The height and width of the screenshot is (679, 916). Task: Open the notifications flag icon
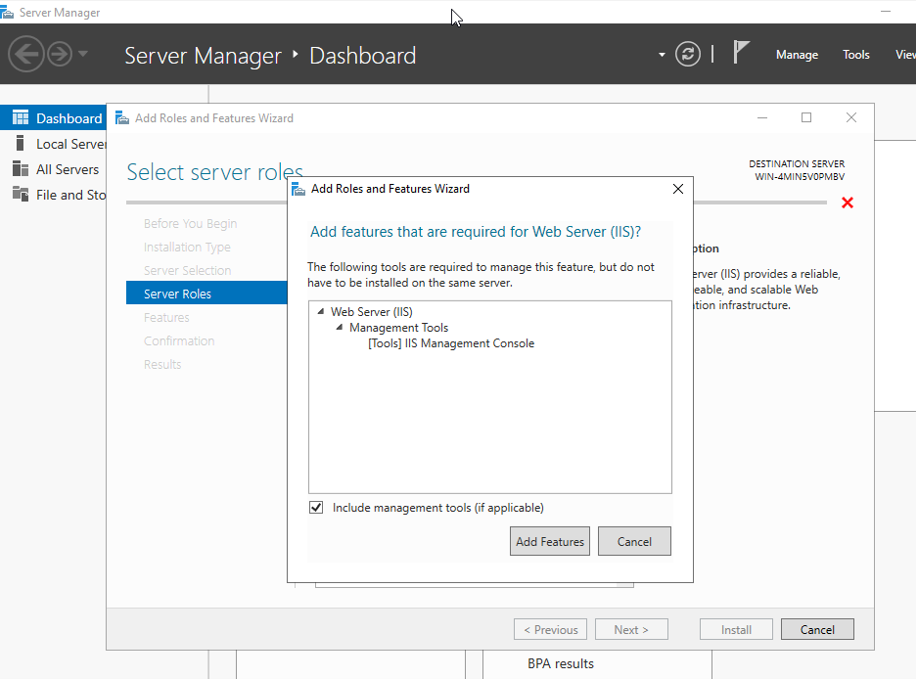741,53
